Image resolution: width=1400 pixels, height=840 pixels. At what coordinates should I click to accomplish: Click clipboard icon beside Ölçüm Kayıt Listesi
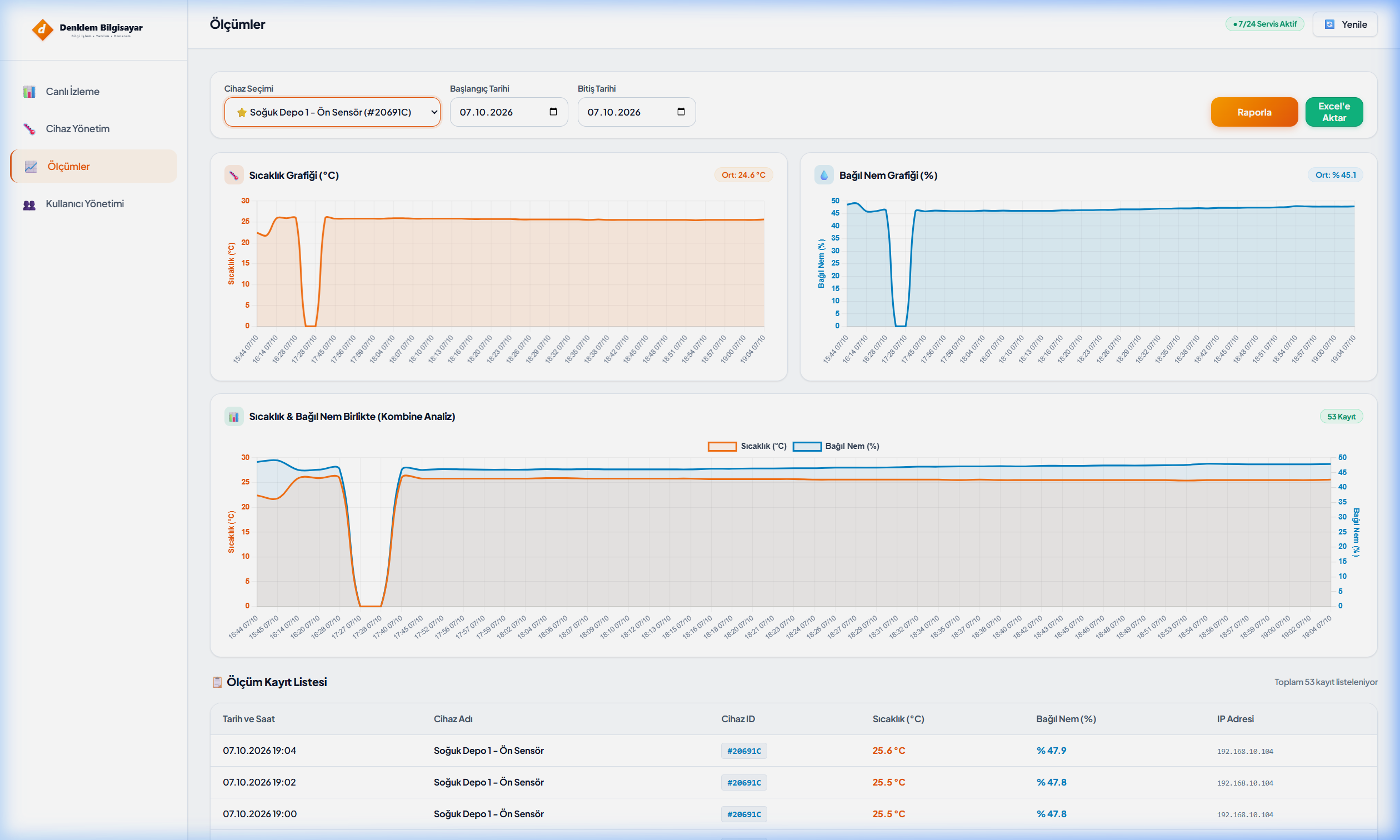pyautogui.click(x=217, y=682)
